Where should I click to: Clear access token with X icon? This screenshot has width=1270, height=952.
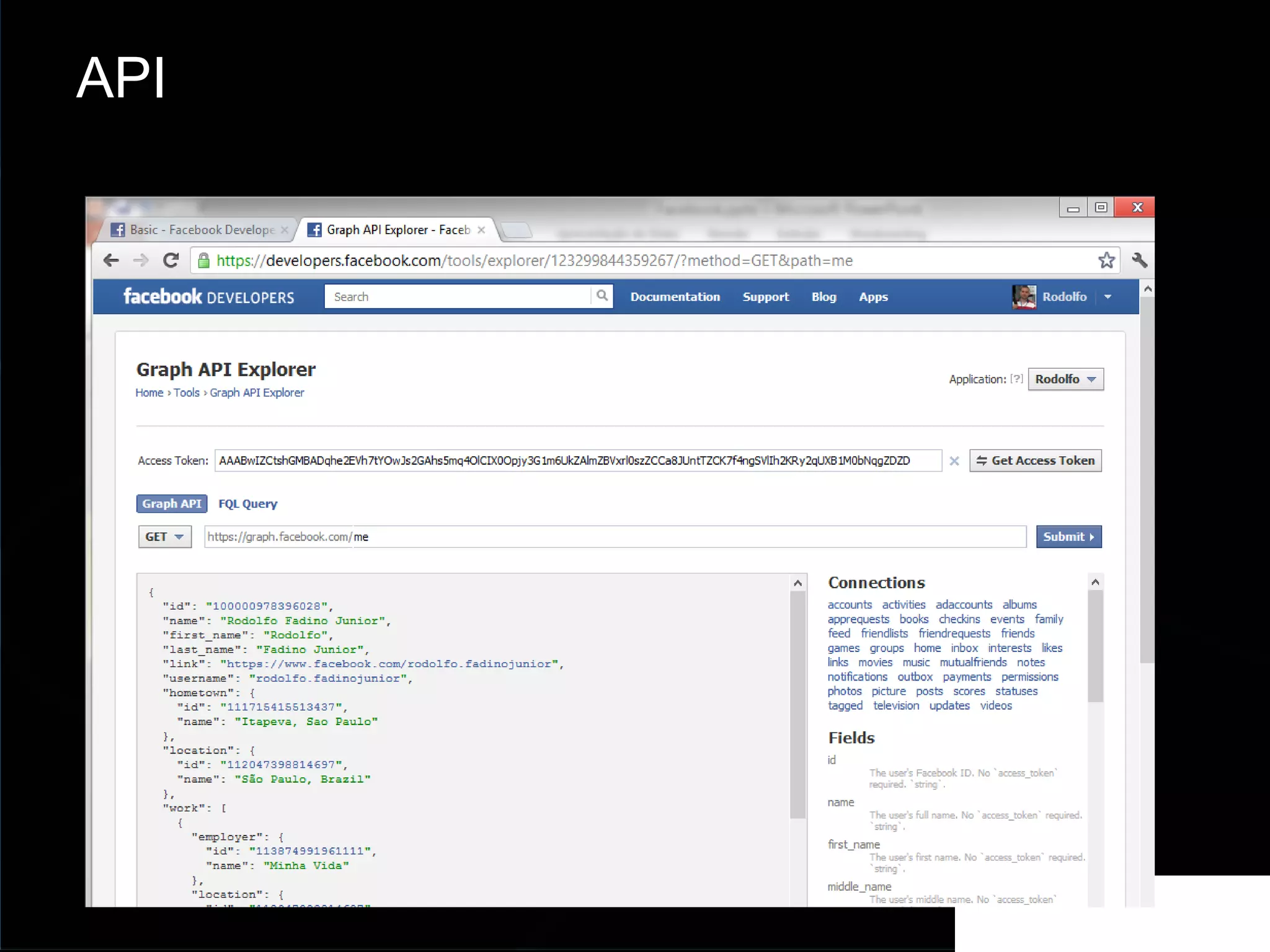pyautogui.click(x=954, y=461)
